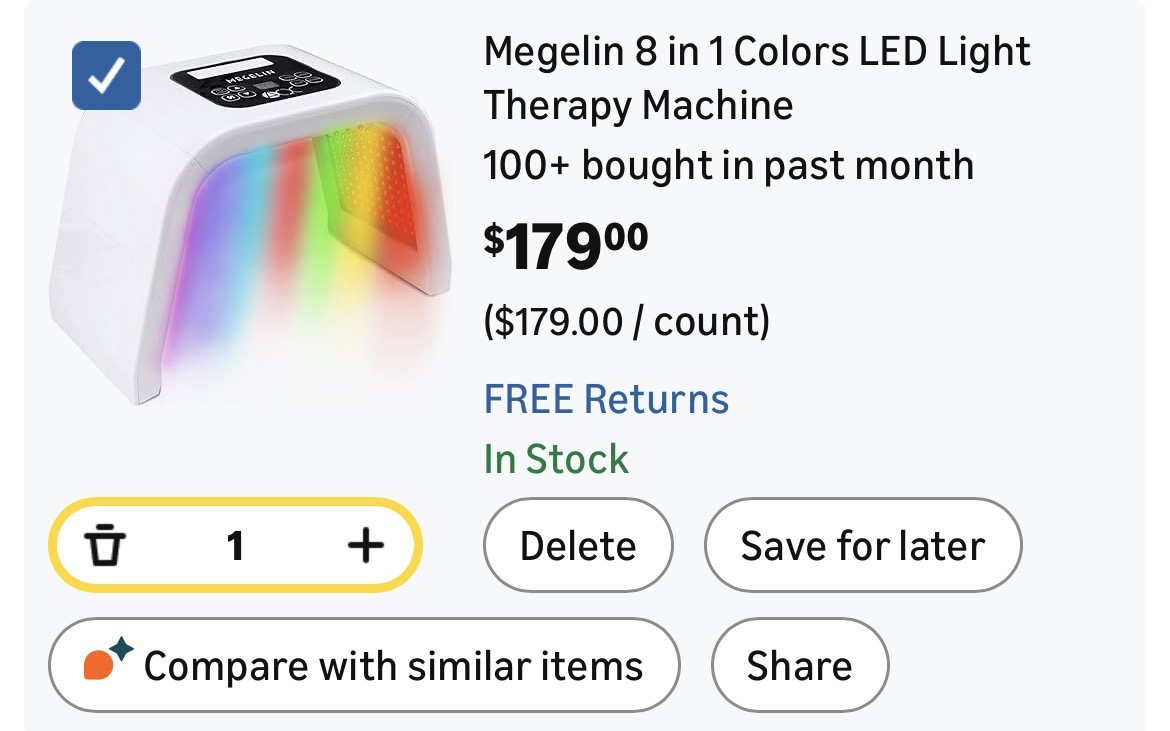Click the ($179.00 / count) unit price
The width and height of the screenshot is (1170, 731).
[626, 322]
